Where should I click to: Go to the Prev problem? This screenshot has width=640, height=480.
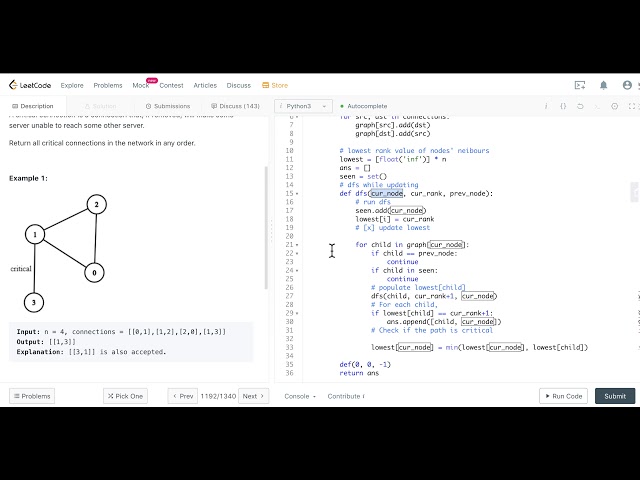183,396
